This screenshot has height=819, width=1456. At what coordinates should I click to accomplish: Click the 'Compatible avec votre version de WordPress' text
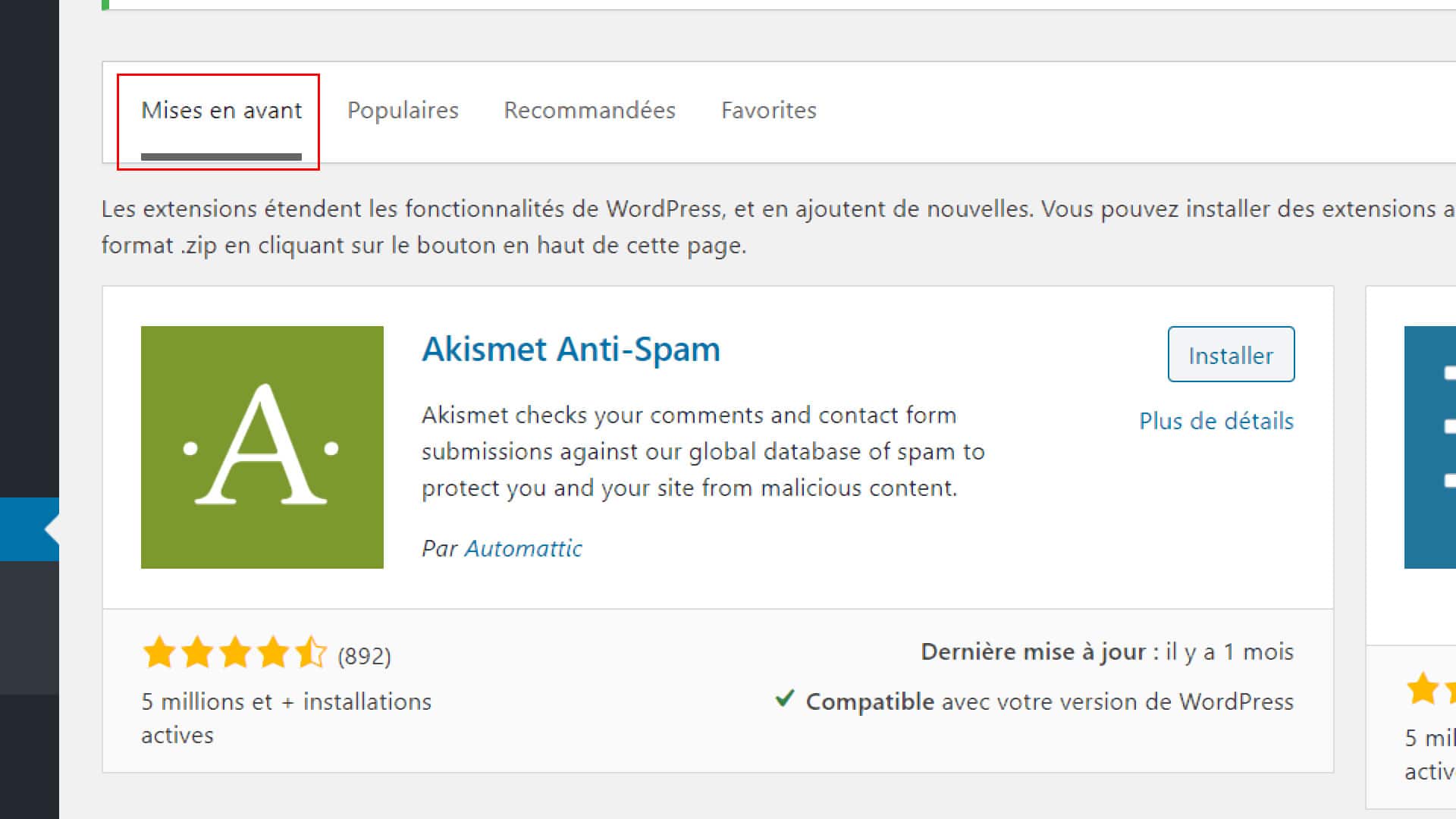click(x=1050, y=702)
